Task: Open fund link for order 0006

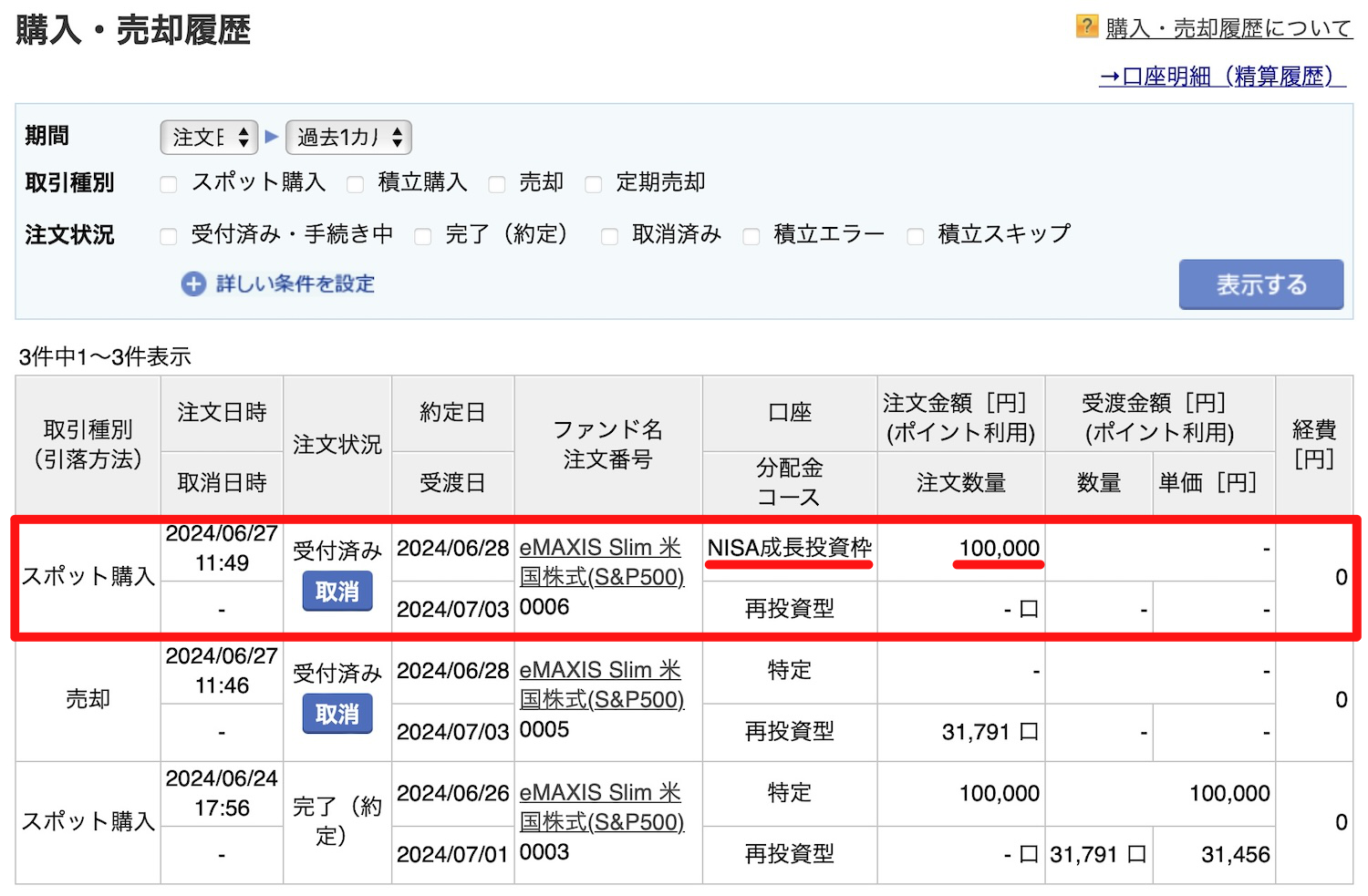Action: (x=601, y=562)
